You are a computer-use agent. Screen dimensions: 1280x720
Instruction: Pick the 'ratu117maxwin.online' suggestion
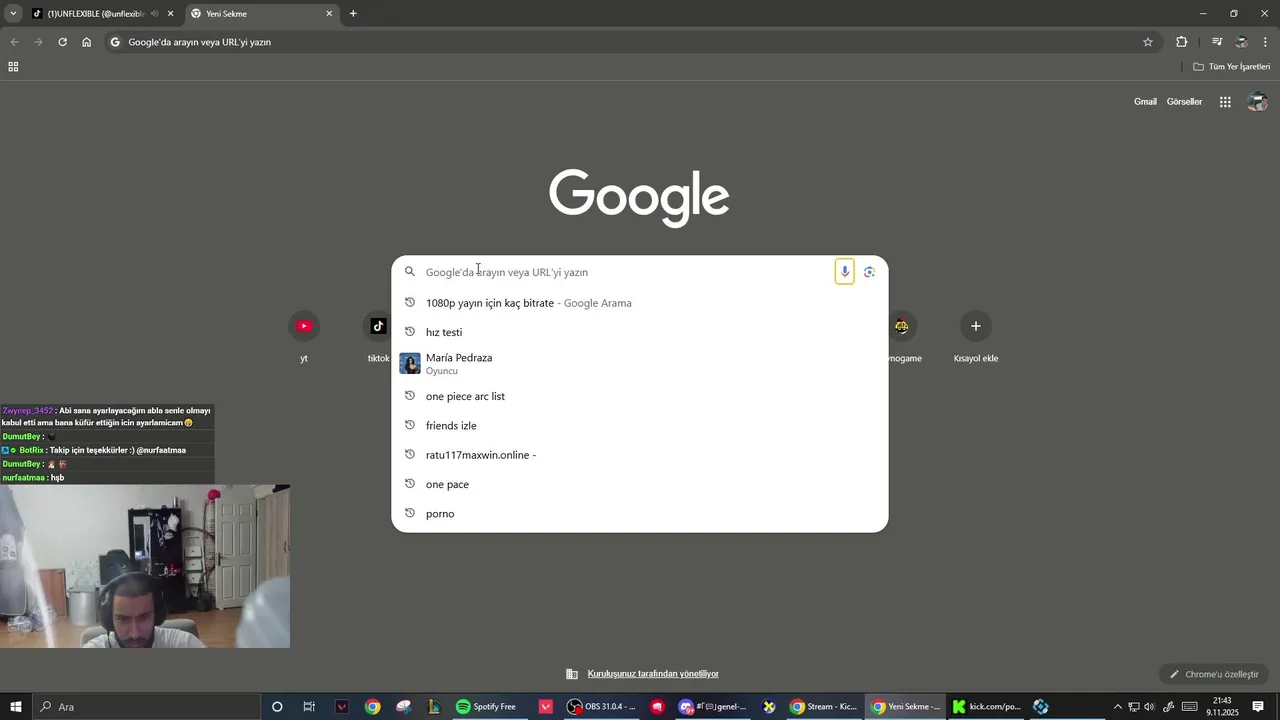pos(640,455)
